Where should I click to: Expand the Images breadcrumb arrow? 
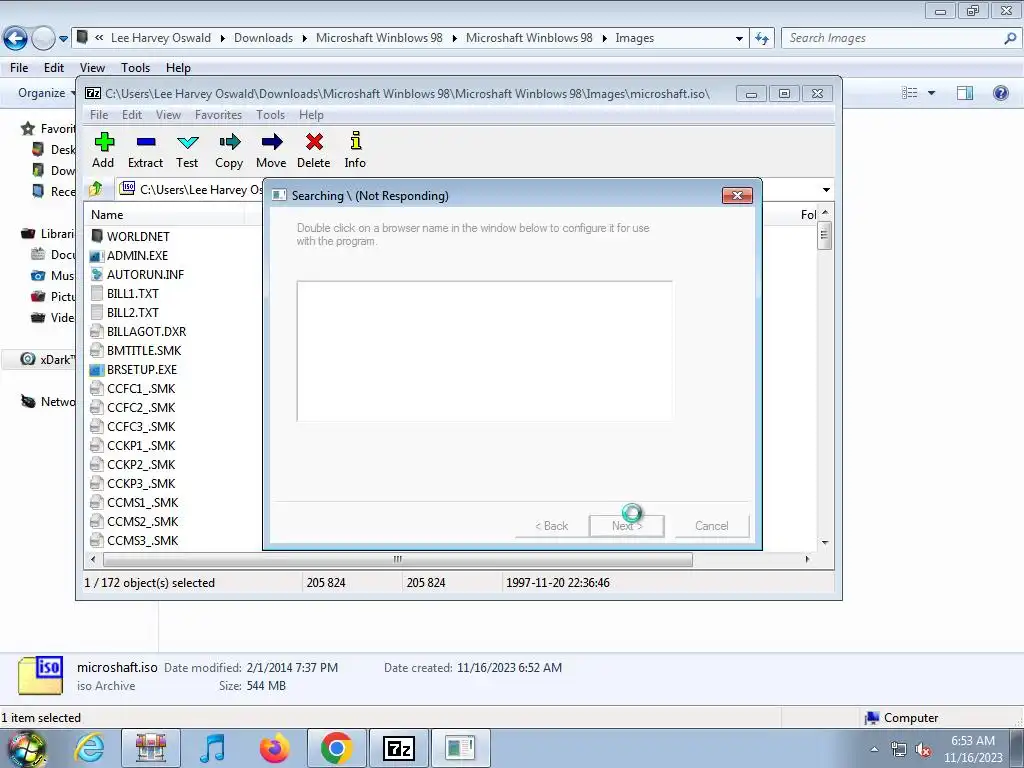point(604,38)
